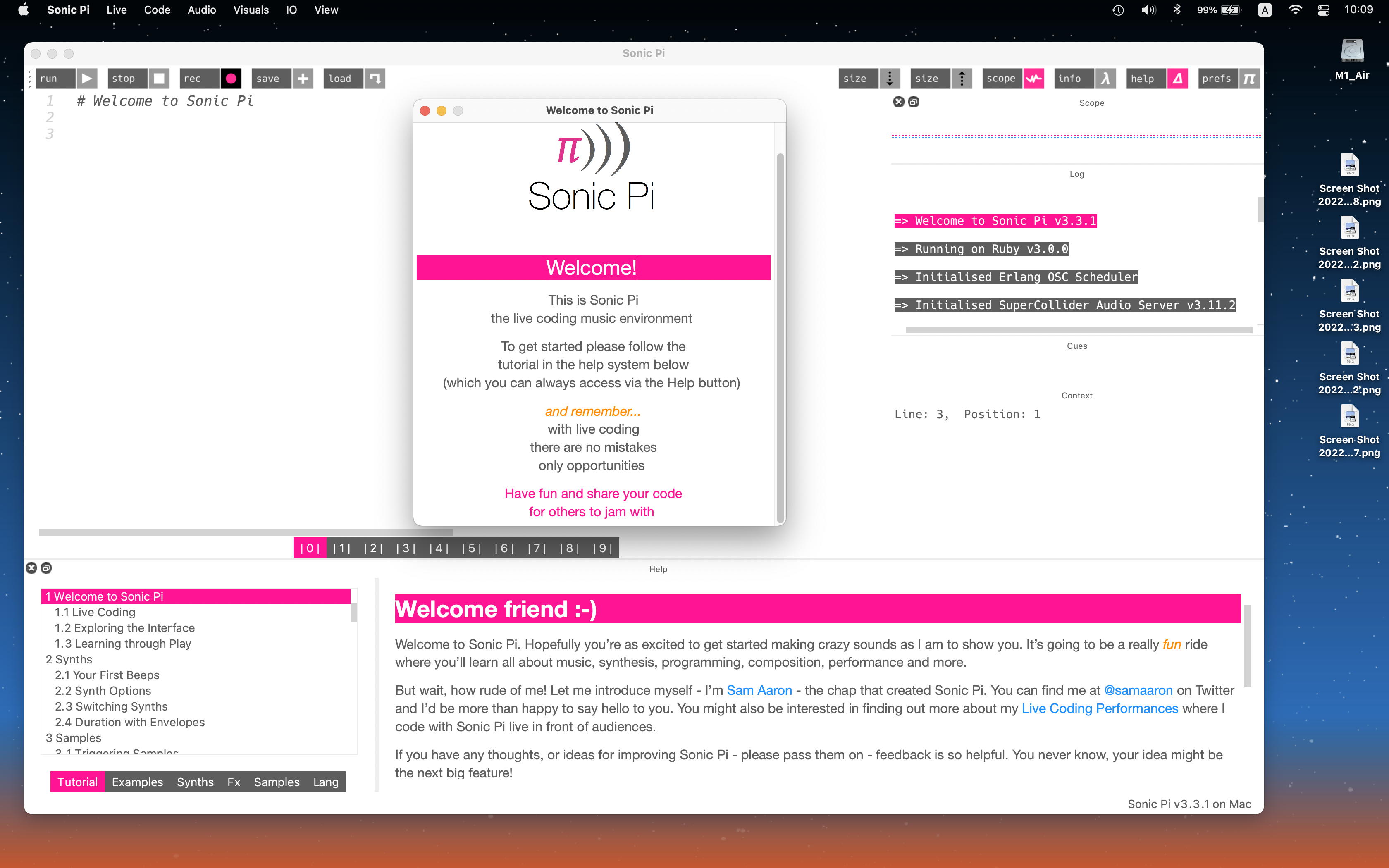Screen dimensions: 1389x868
Task: Click the stop square icon
Action: [159, 79]
